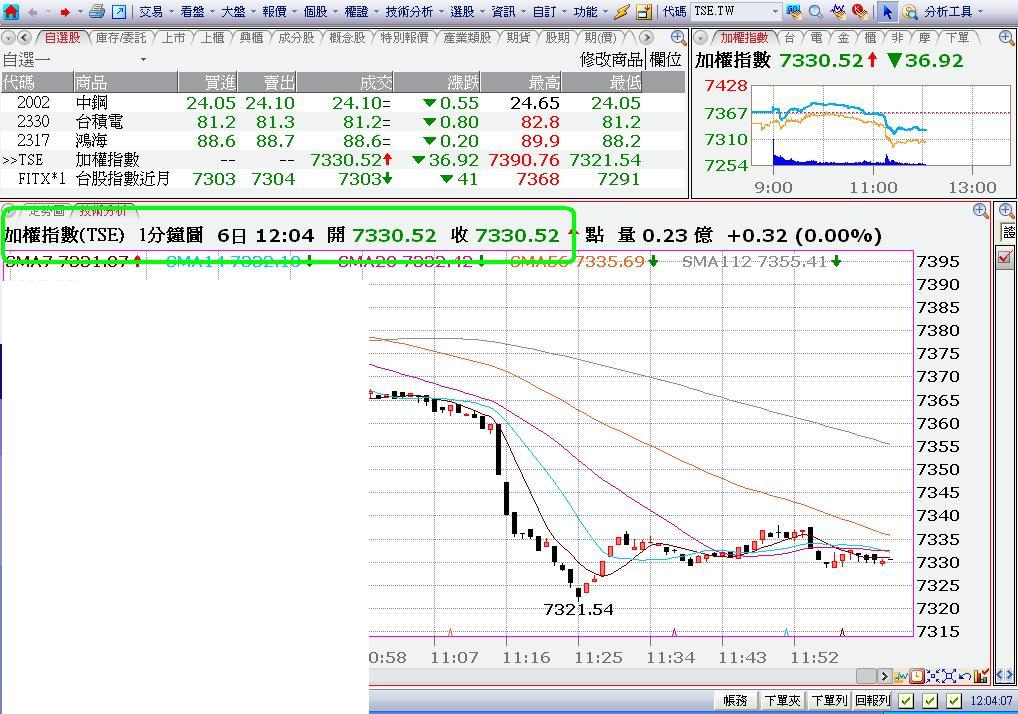
Task: Click the 漲跌 column header
Action: pyautogui.click(x=438, y=82)
